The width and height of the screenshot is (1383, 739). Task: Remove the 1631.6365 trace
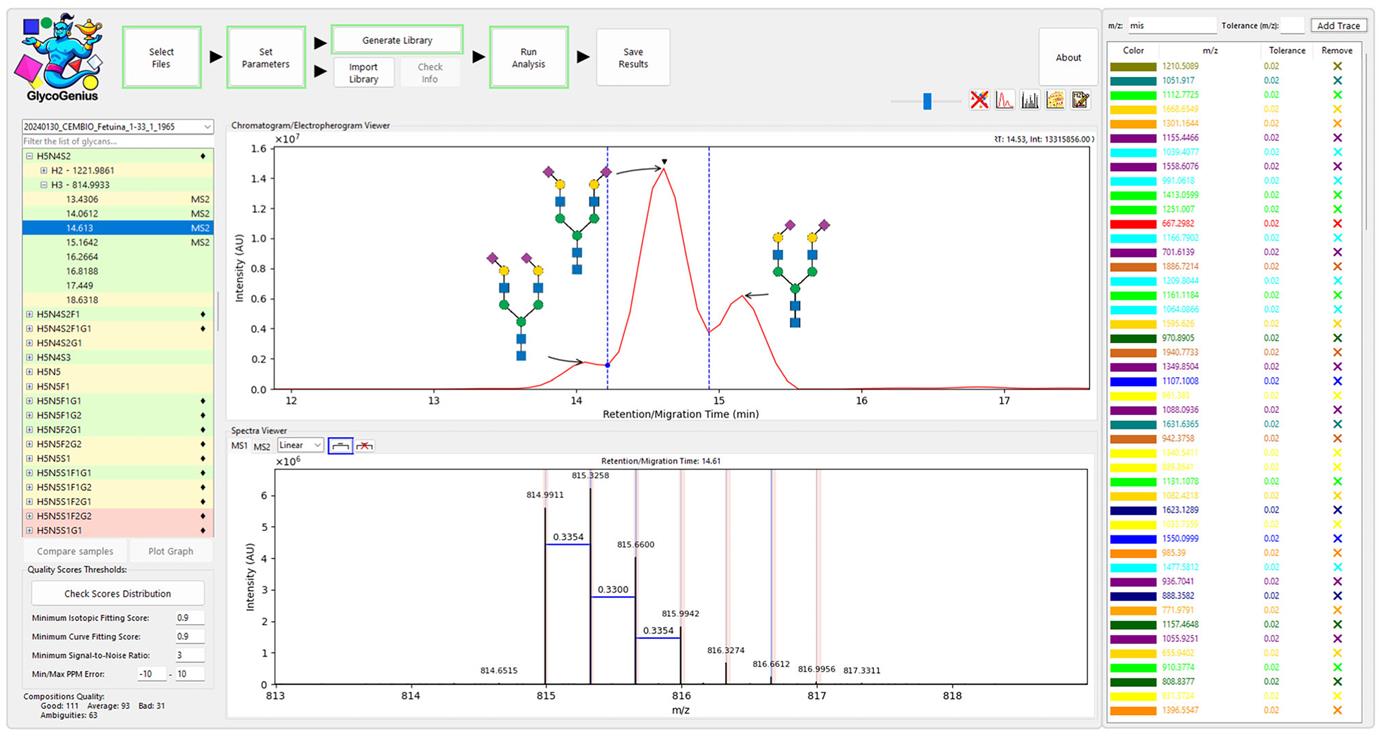(1337, 424)
